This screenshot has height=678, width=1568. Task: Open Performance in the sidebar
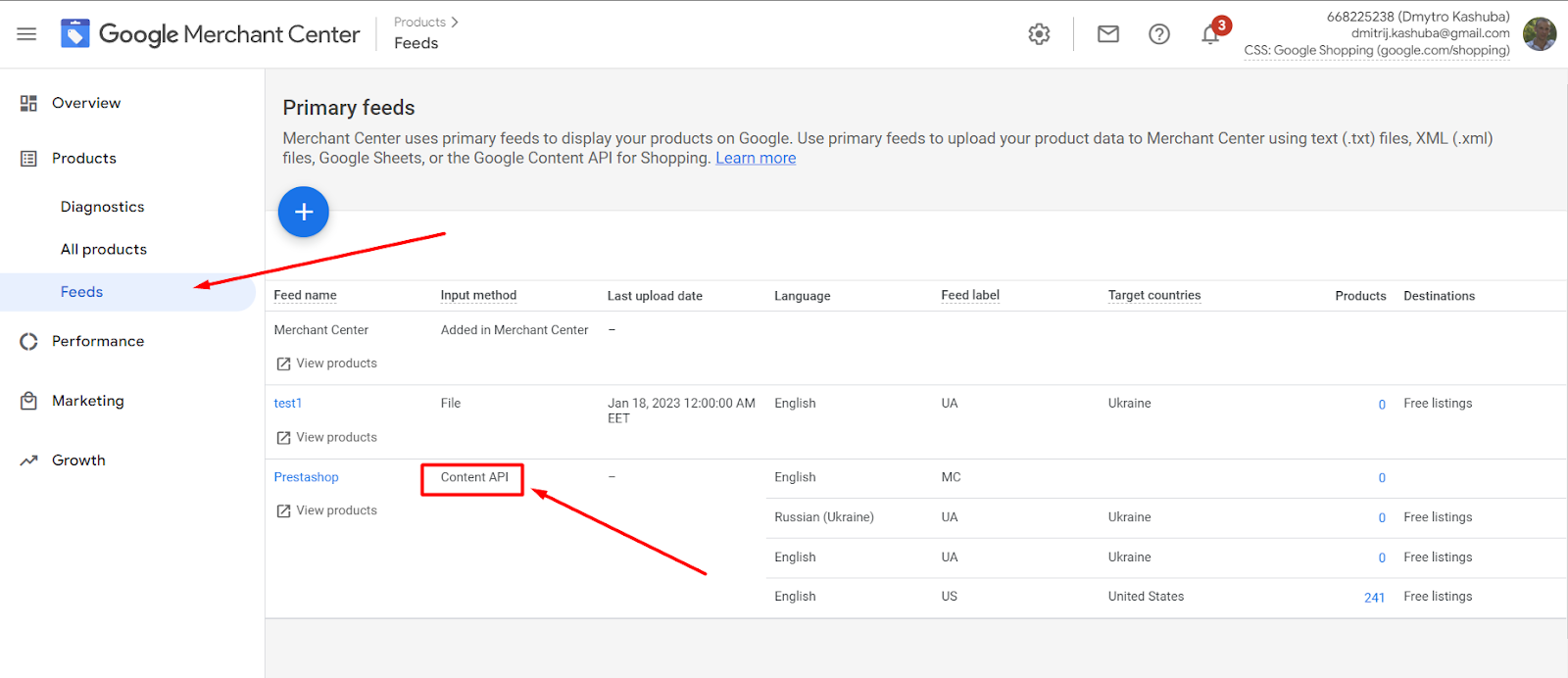point(98,341)
